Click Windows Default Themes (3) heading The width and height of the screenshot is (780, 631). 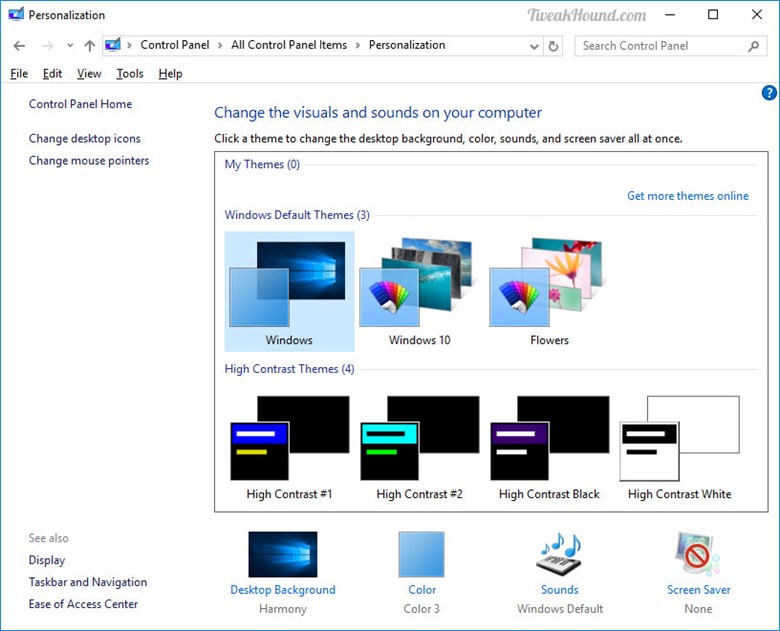coord(297,215)
